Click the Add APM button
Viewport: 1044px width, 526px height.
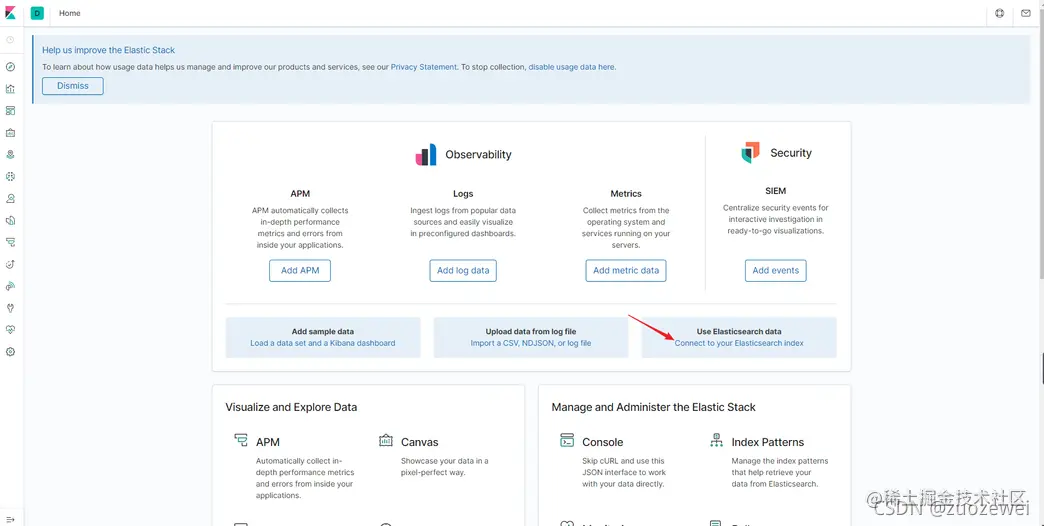click(300, 270)
